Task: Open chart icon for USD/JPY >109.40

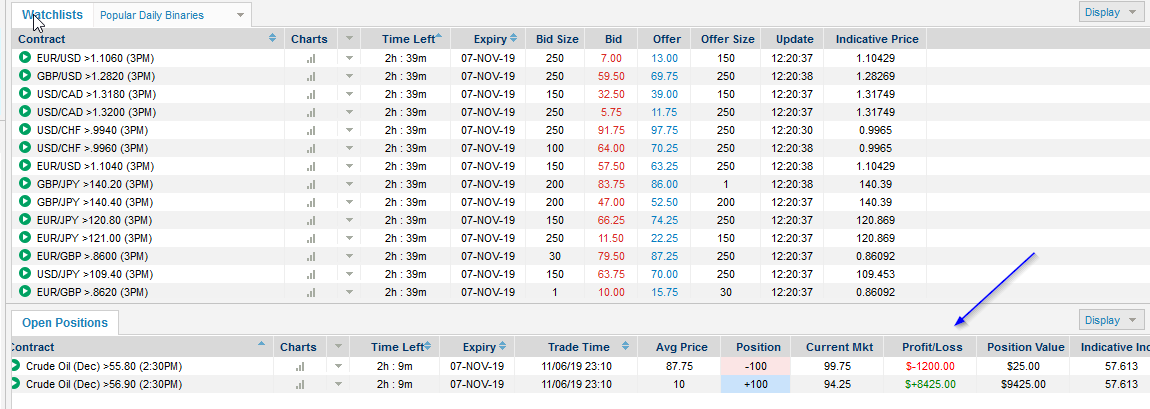Action: click(310, 274)
